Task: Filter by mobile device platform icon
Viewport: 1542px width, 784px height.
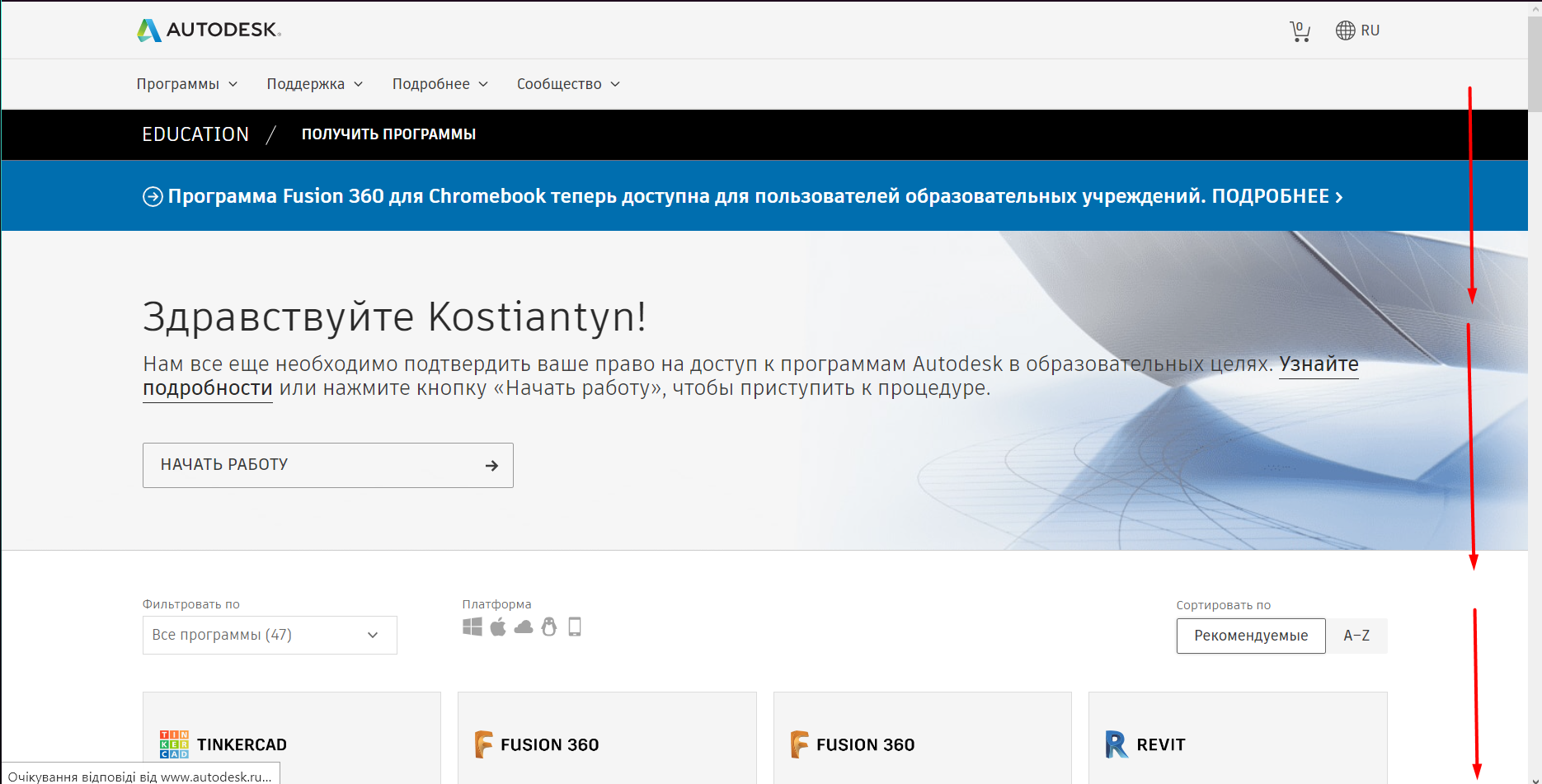Action: tap(575, 627)
